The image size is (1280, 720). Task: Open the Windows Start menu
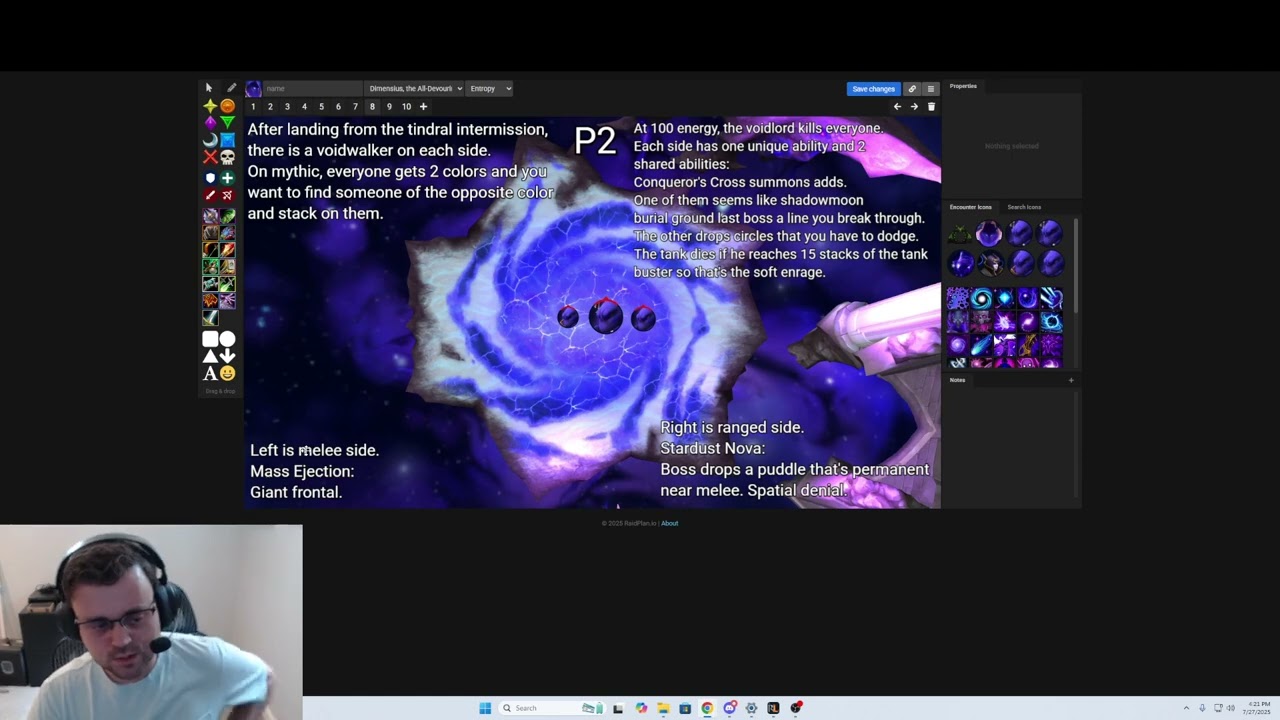click(x=485, y=708)
